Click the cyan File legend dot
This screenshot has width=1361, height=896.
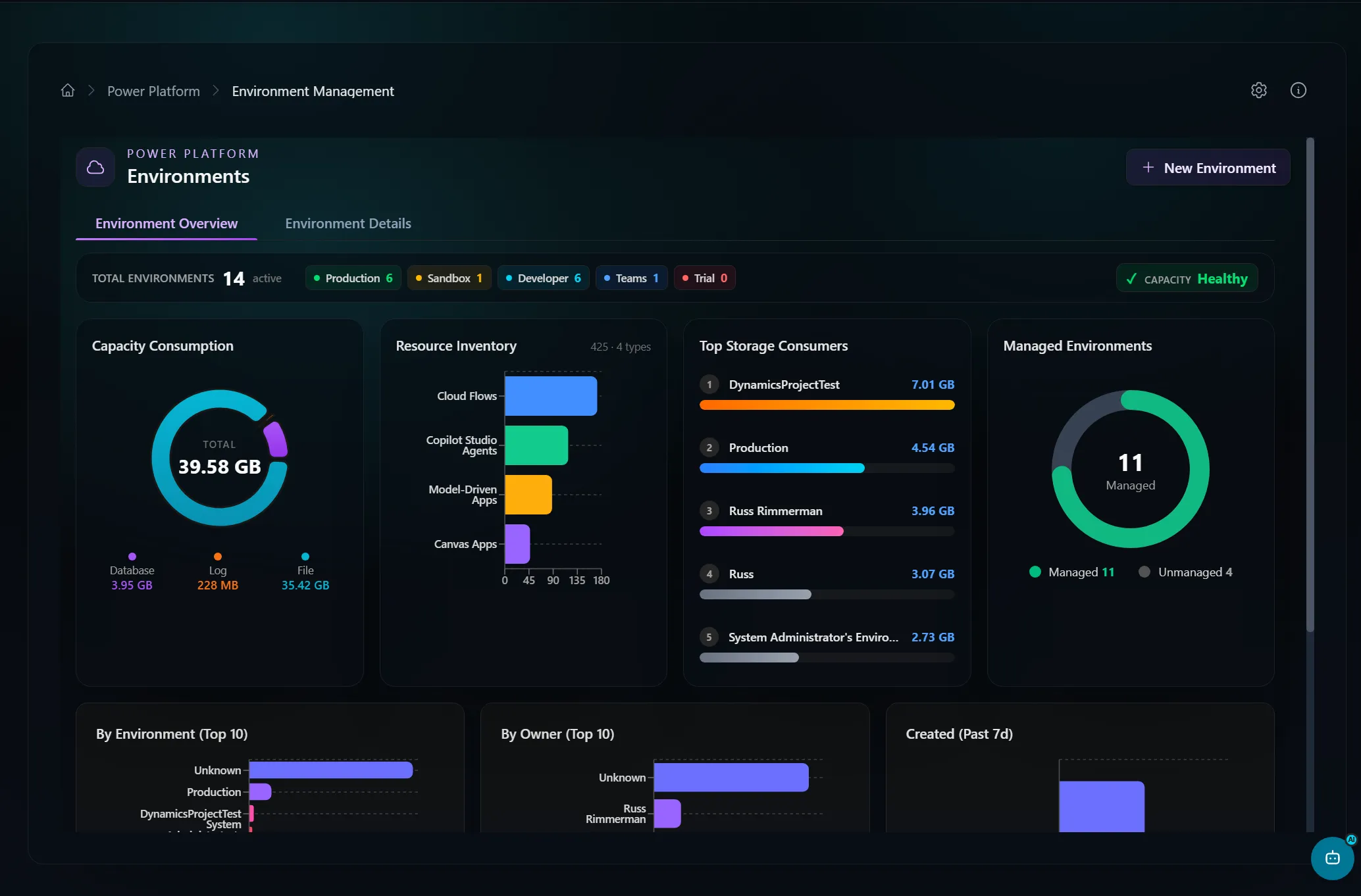[305, 557]
